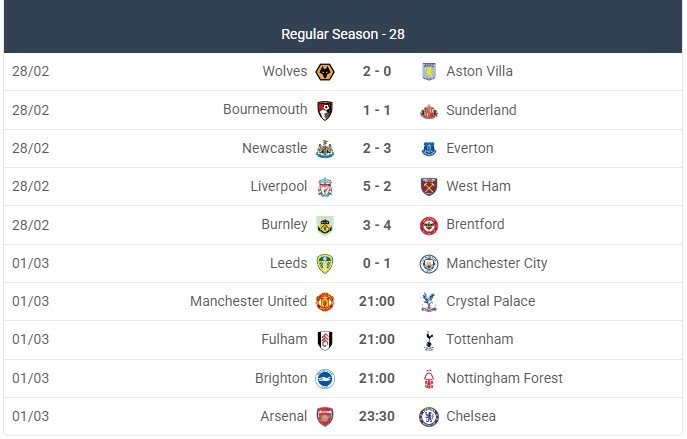Image resolution: width=687 pixels, height=439 pixels.
Task: Click the Chelsea club crest
Action: pos(429,417)
